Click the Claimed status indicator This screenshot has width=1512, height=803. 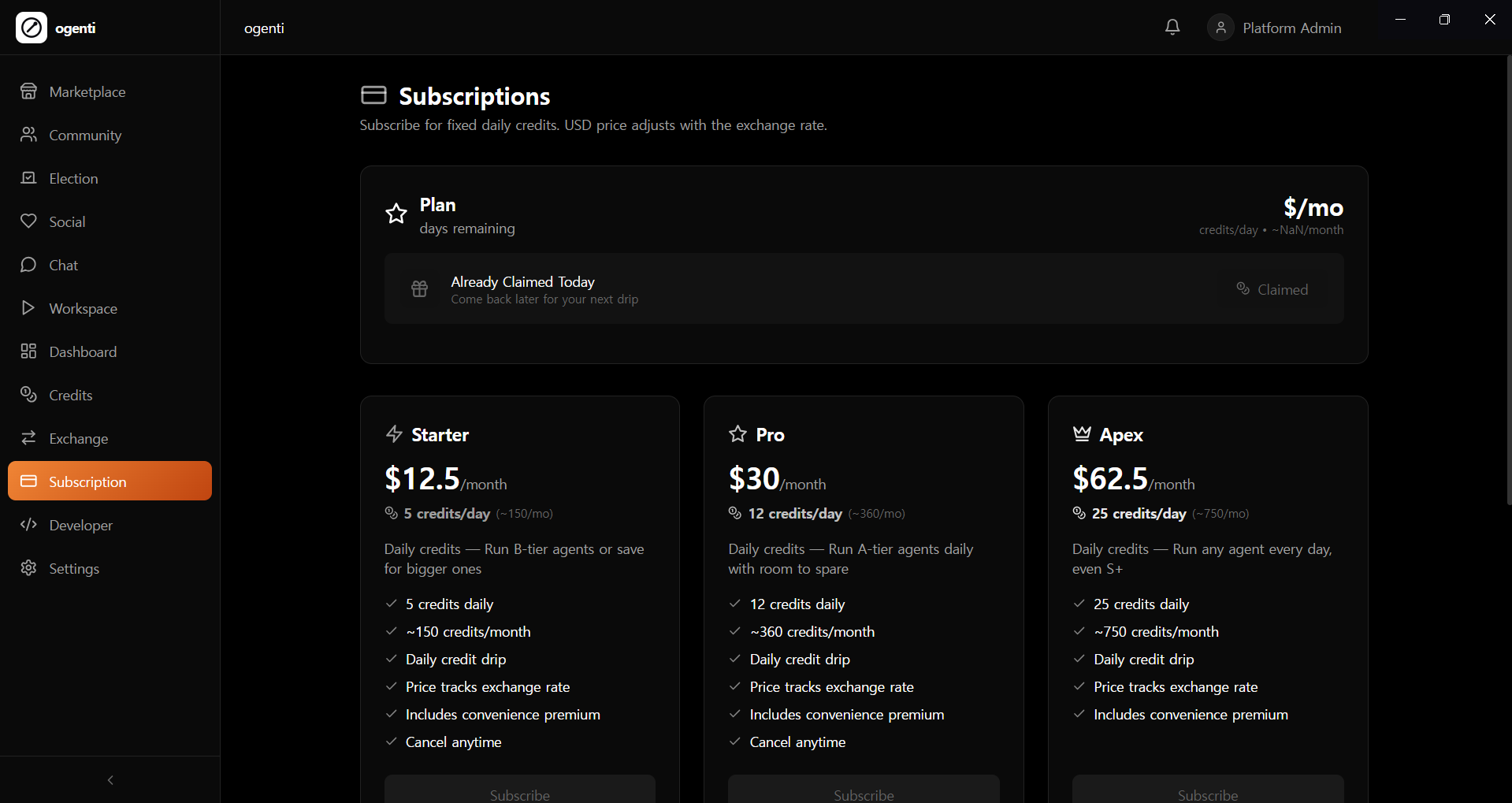[x=1272, y=288]
